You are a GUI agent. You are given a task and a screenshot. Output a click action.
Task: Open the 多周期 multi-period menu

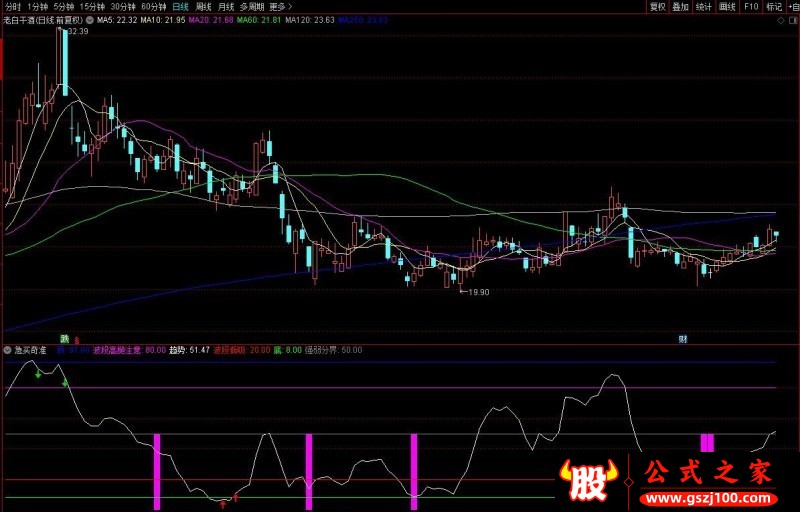click(251, 6)
